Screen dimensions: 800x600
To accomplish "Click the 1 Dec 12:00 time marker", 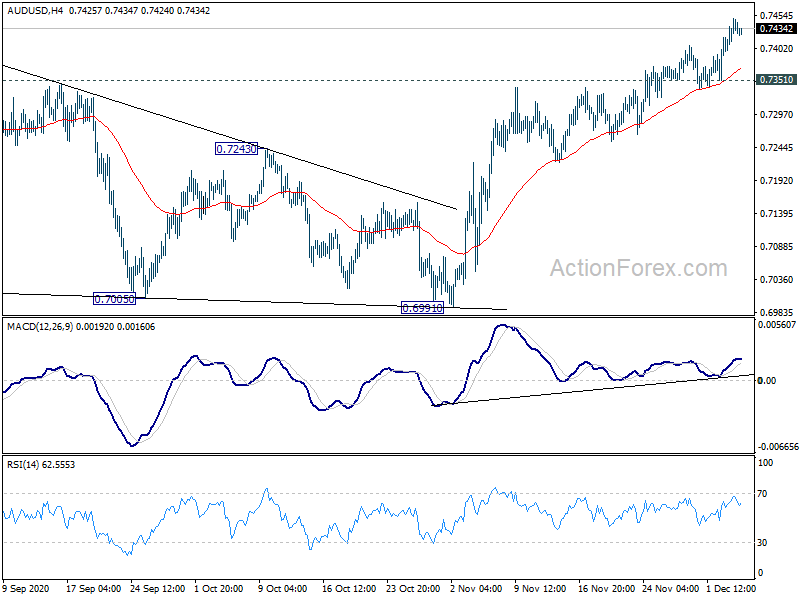I will pyautogui.click(x=731, y=589).
